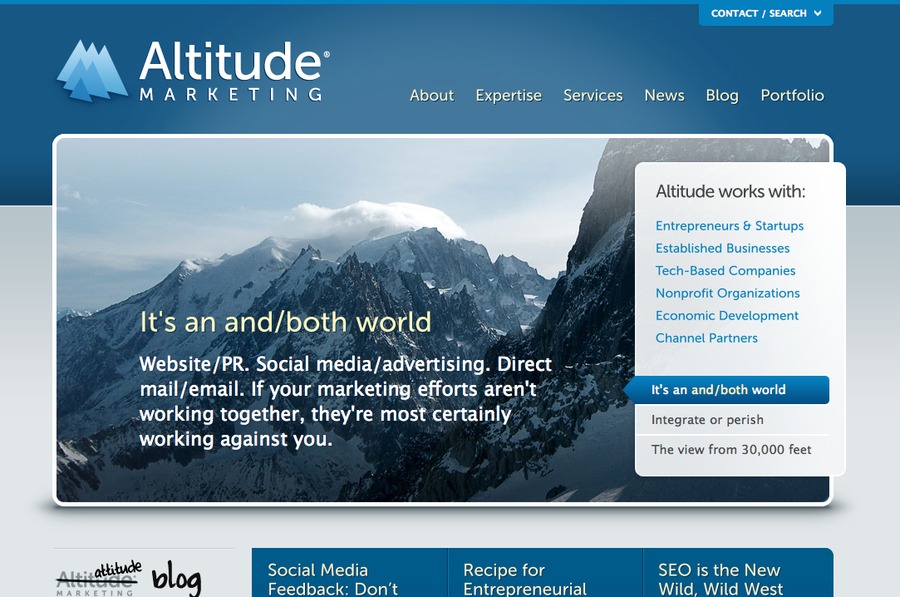Viewport: 900px width, 597px height.
Task: Open the Blog navigation link
Action: [722, 95]
